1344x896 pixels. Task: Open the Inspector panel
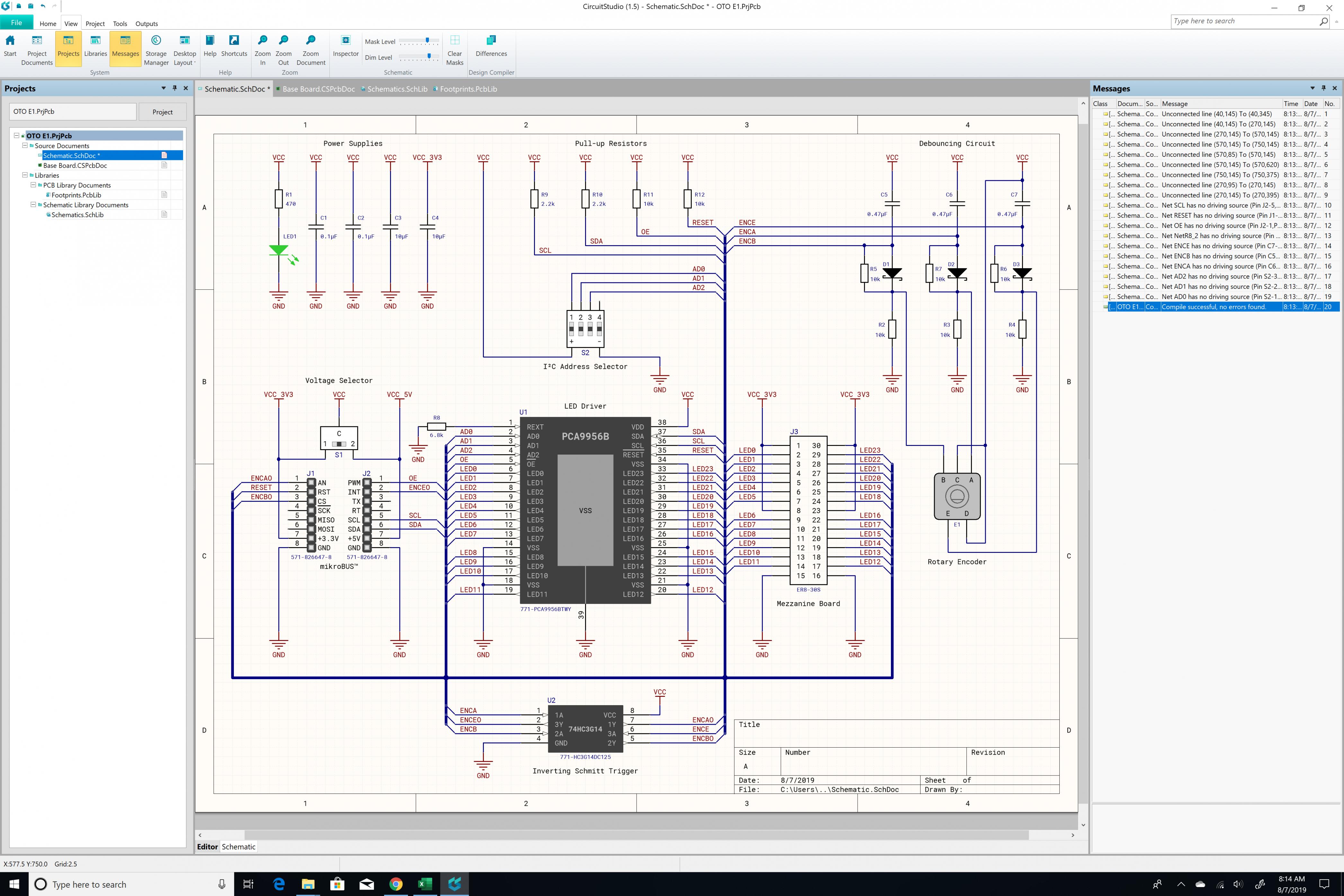click(x=346, y=46)
